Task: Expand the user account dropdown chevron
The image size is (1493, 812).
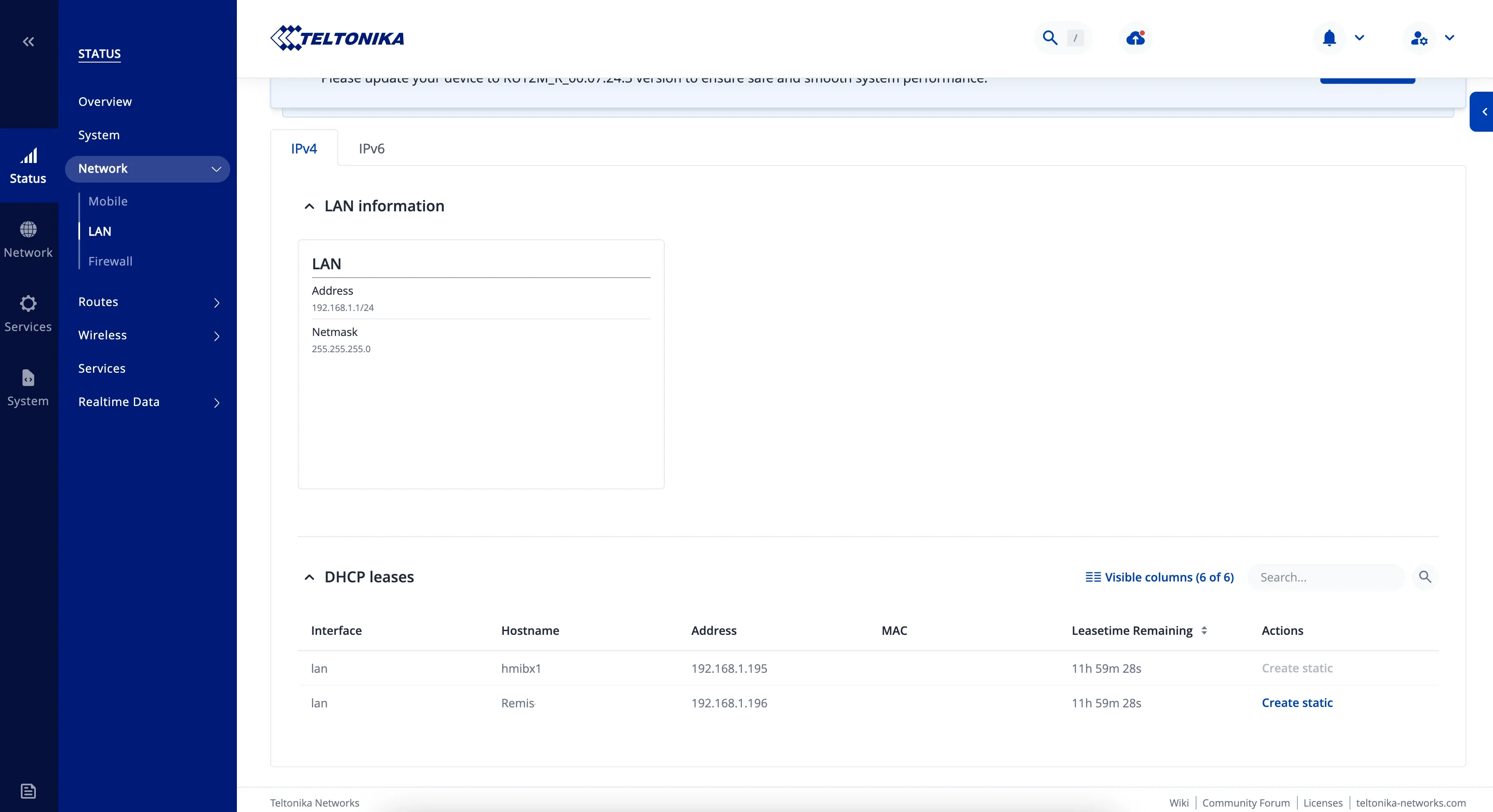Action: (1450, 38)
